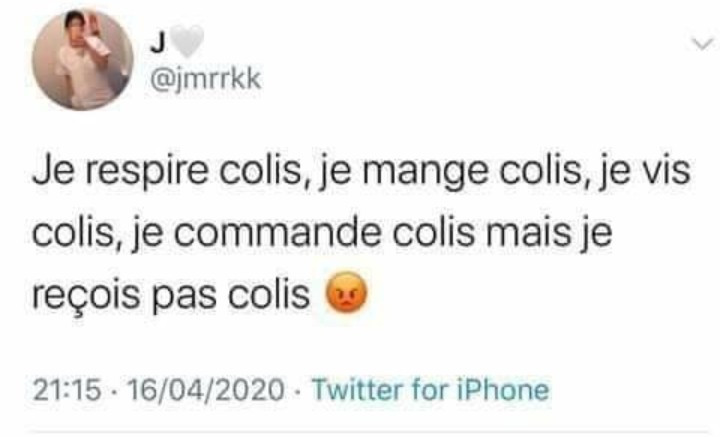Click the white heart emoji beside J

tap(187, 41)
